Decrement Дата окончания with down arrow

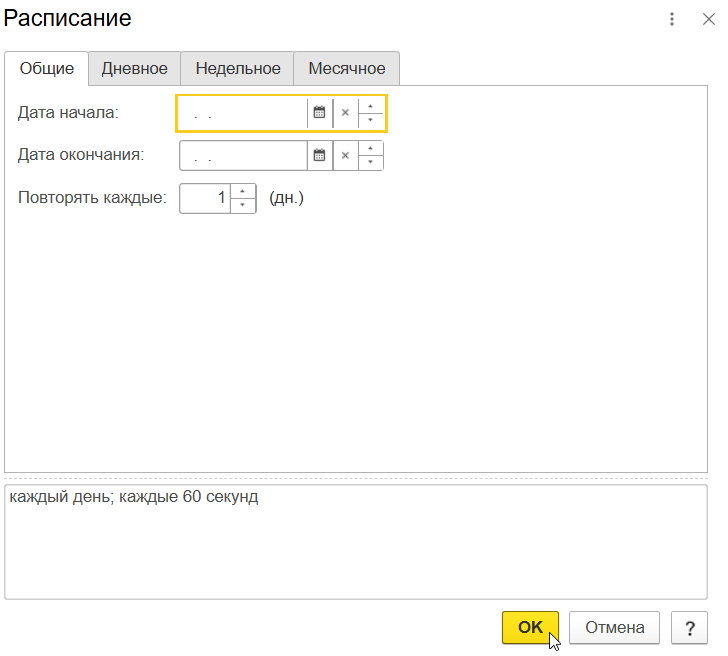370,162
